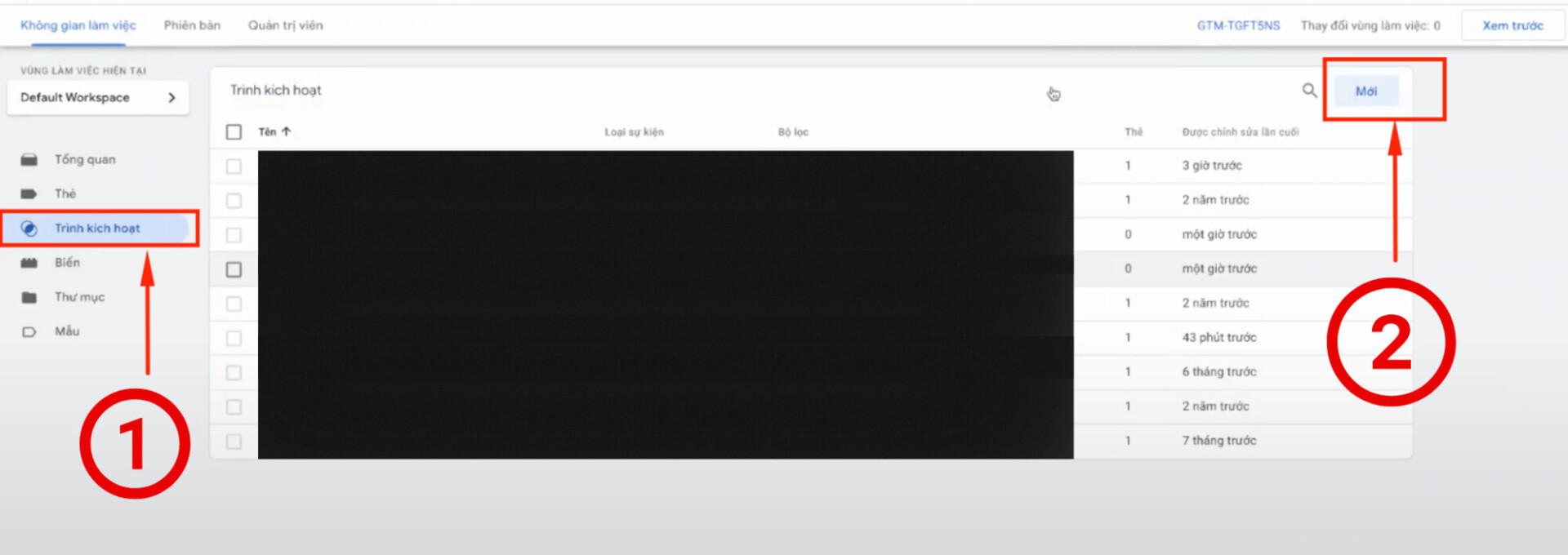Click the Mới button to create trigger
Screen dimensions: 1568x555
point(1366,91)
